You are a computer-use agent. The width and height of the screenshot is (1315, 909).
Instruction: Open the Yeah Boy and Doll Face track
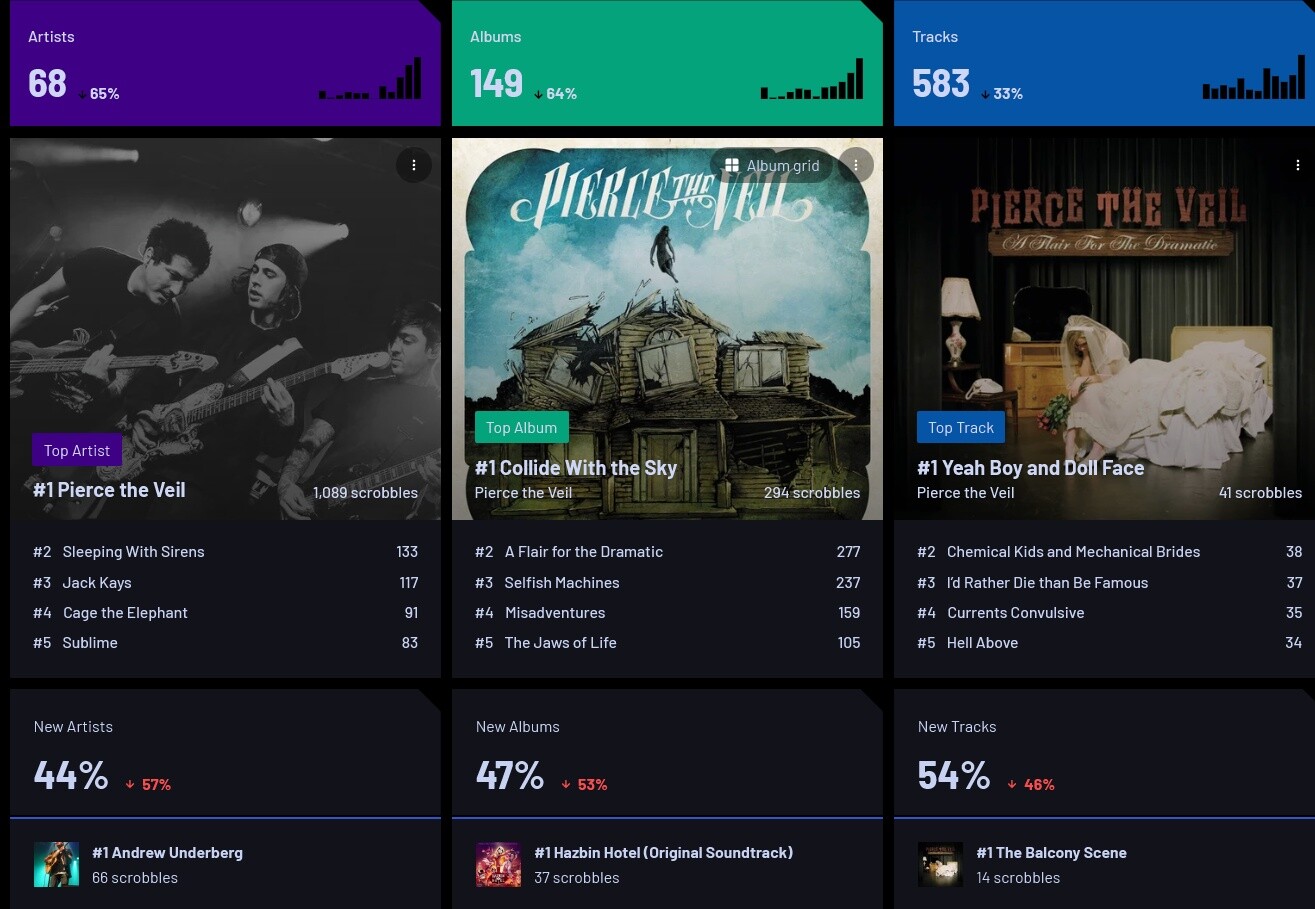(1030, 468)
